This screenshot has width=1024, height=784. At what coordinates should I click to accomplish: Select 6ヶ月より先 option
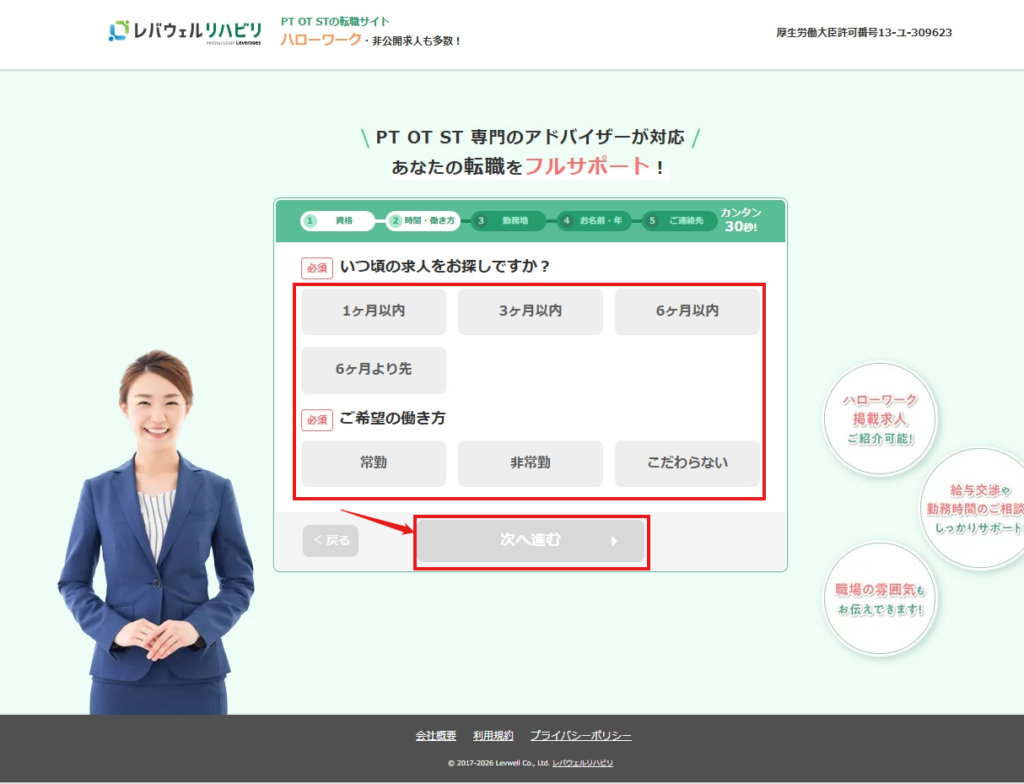pyautogui.click(x=373, y=370)
